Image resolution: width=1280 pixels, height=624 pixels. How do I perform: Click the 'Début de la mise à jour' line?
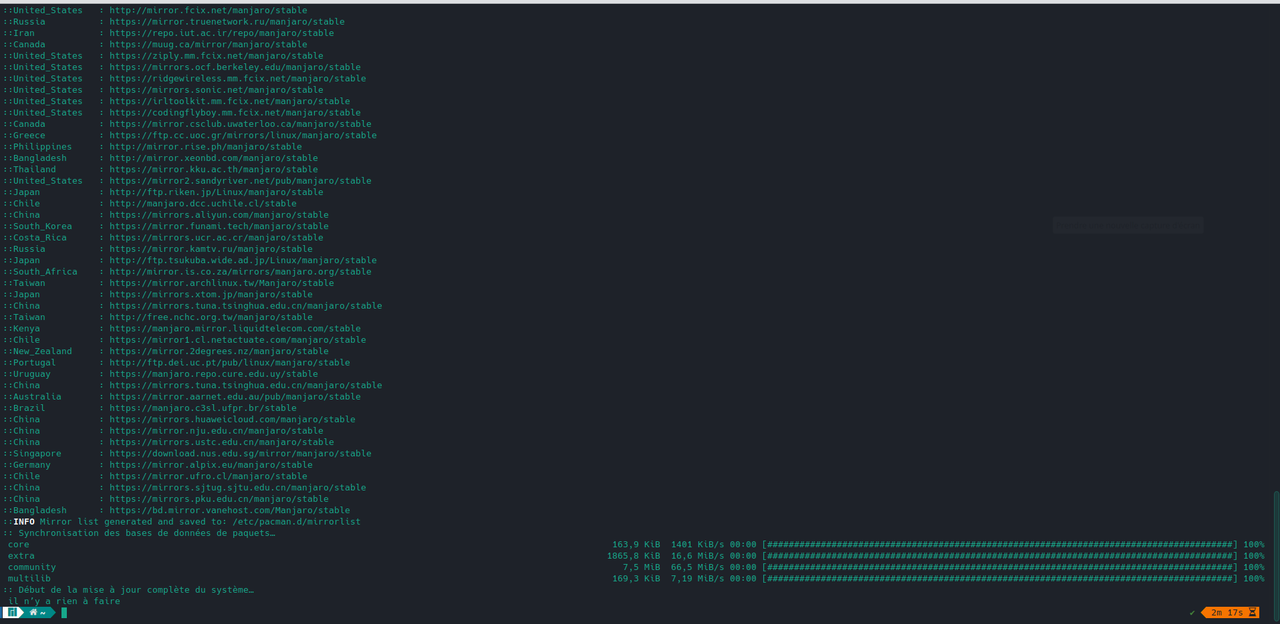point(128,590)
